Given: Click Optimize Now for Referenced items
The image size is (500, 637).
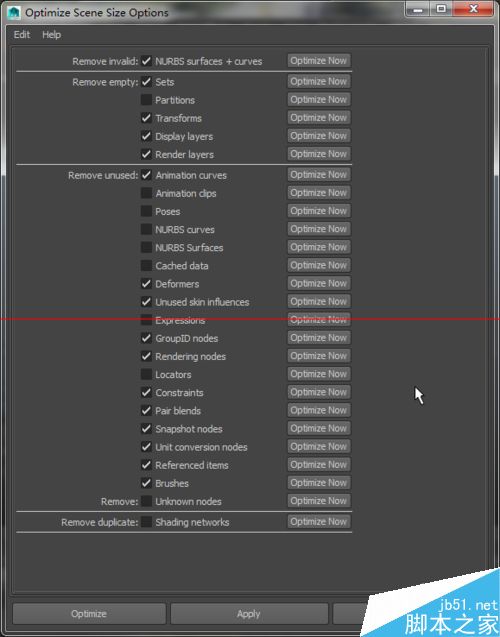Looking at the screenshot, I should pyautogui.click(x=319, y=465).
